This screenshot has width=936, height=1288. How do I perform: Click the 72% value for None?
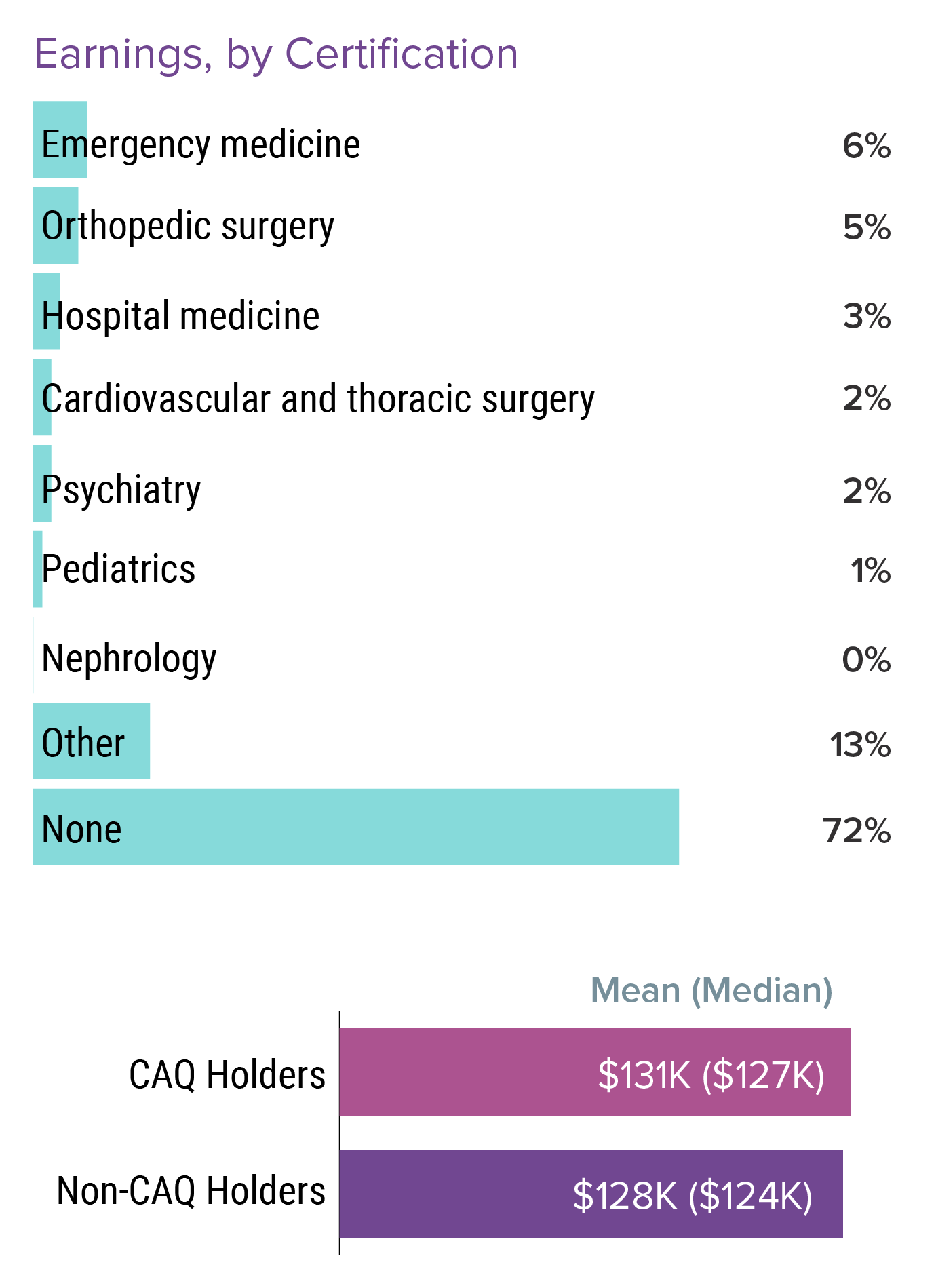coord(857,831)
